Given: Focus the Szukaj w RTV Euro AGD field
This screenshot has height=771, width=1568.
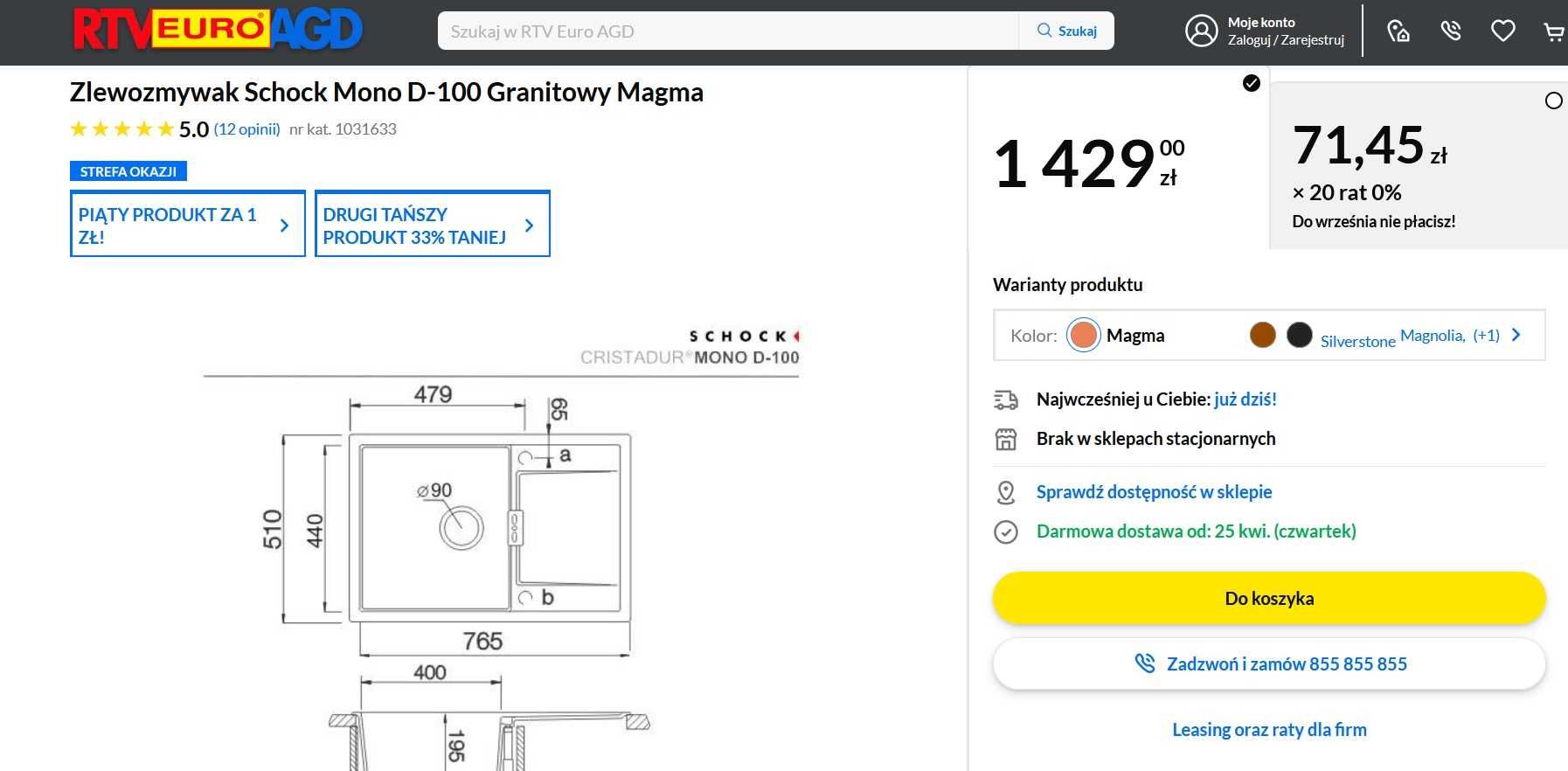Looking at the screenshot, I should coord(728,31).
